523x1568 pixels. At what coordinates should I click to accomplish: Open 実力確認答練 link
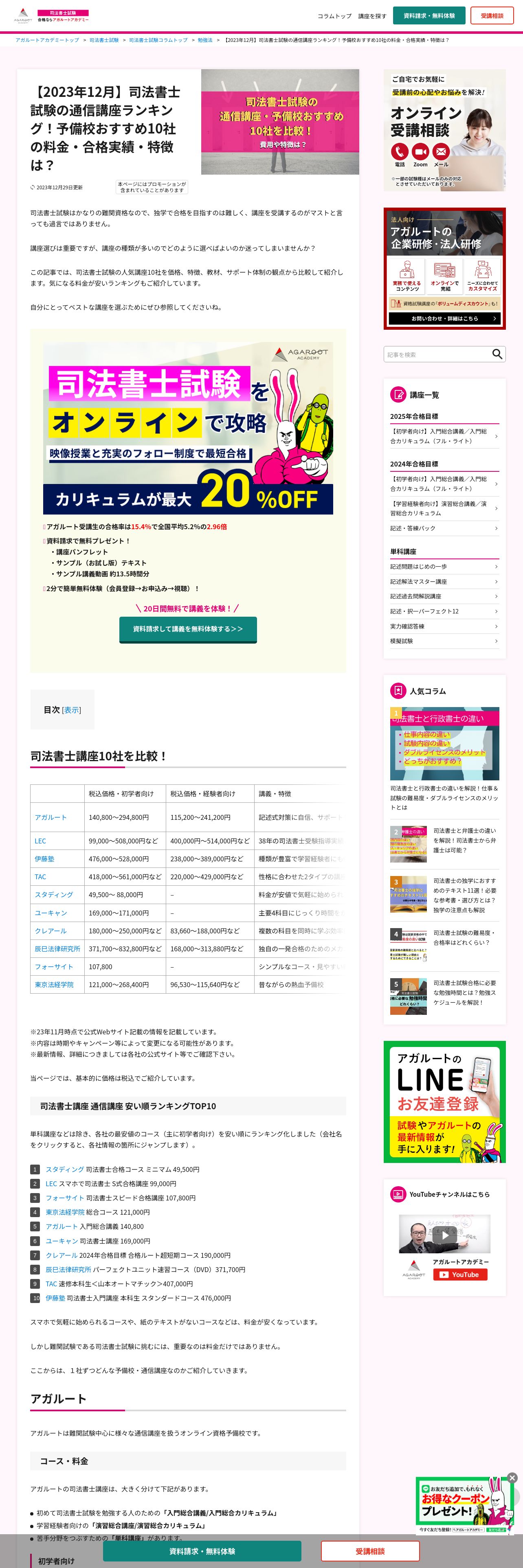click(x=444, y=626)
